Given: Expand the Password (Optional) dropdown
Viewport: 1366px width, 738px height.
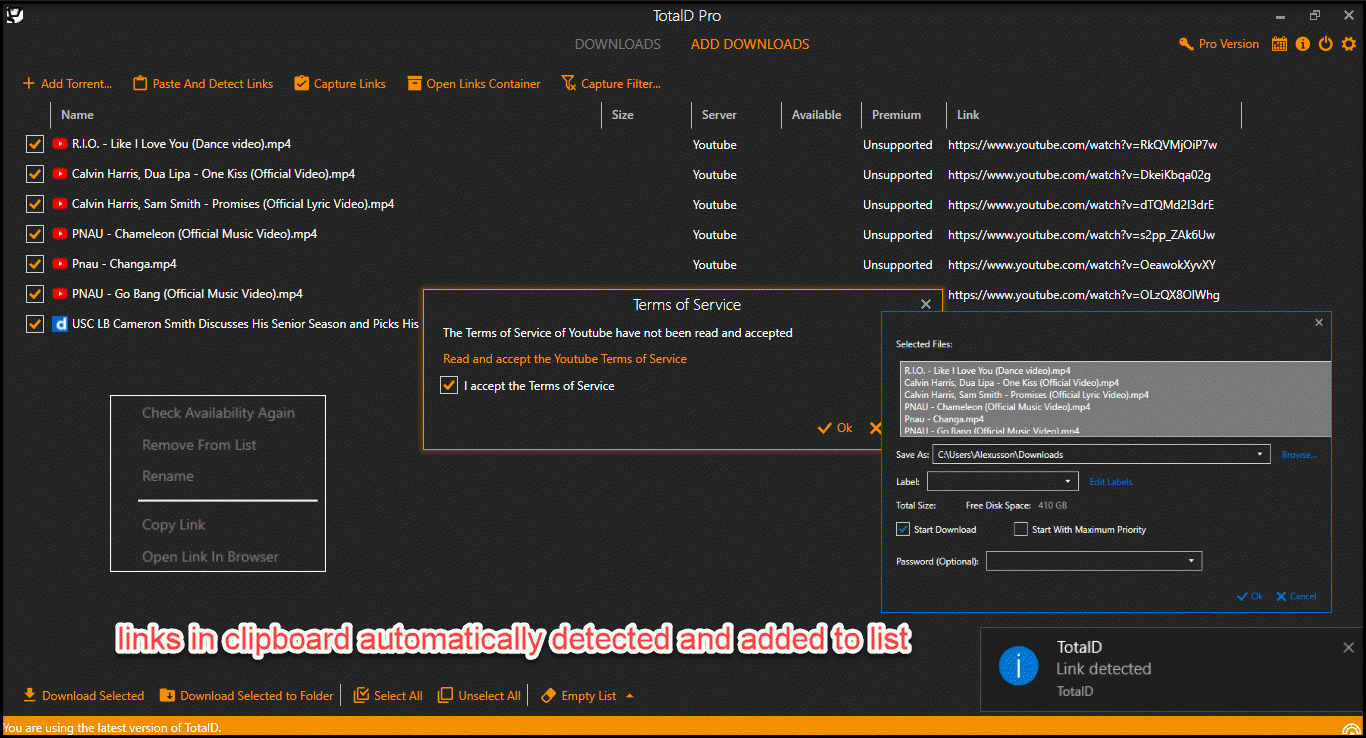Looking at the screenshot, I should point(1192,561).
